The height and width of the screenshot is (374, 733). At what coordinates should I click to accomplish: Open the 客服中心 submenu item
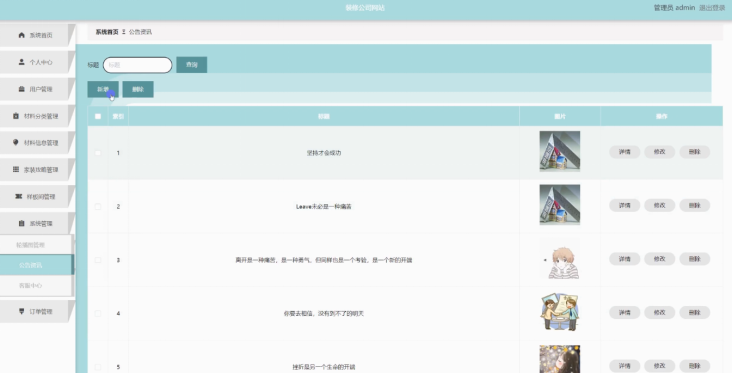31,285
